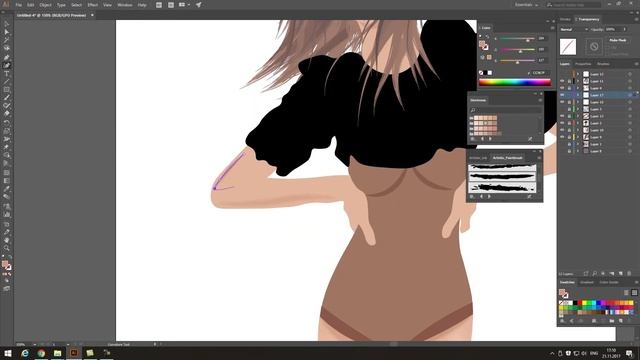Click the white swatch in Color panel

click(490, 73)
